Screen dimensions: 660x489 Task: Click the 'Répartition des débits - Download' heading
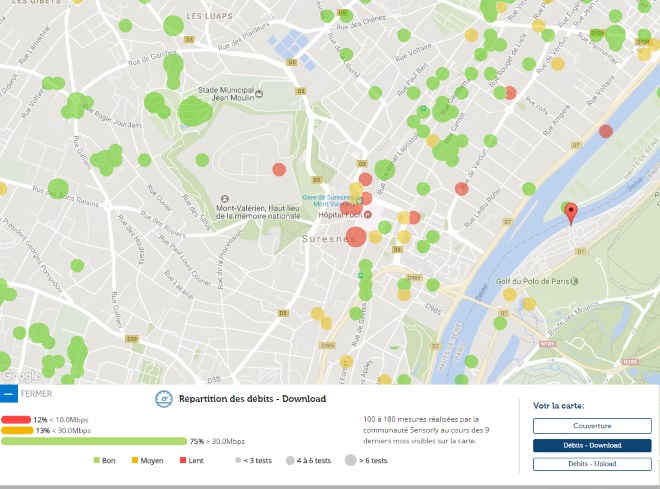[253, 399]
